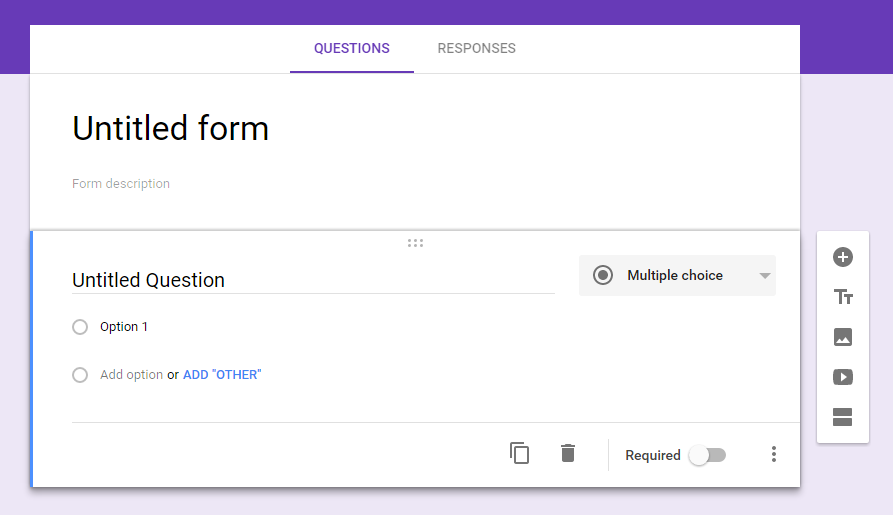Image resolution: width=893 pixels, height=515 pixels.
Task: Add a video from the sidebar
Action: point(842,377)
